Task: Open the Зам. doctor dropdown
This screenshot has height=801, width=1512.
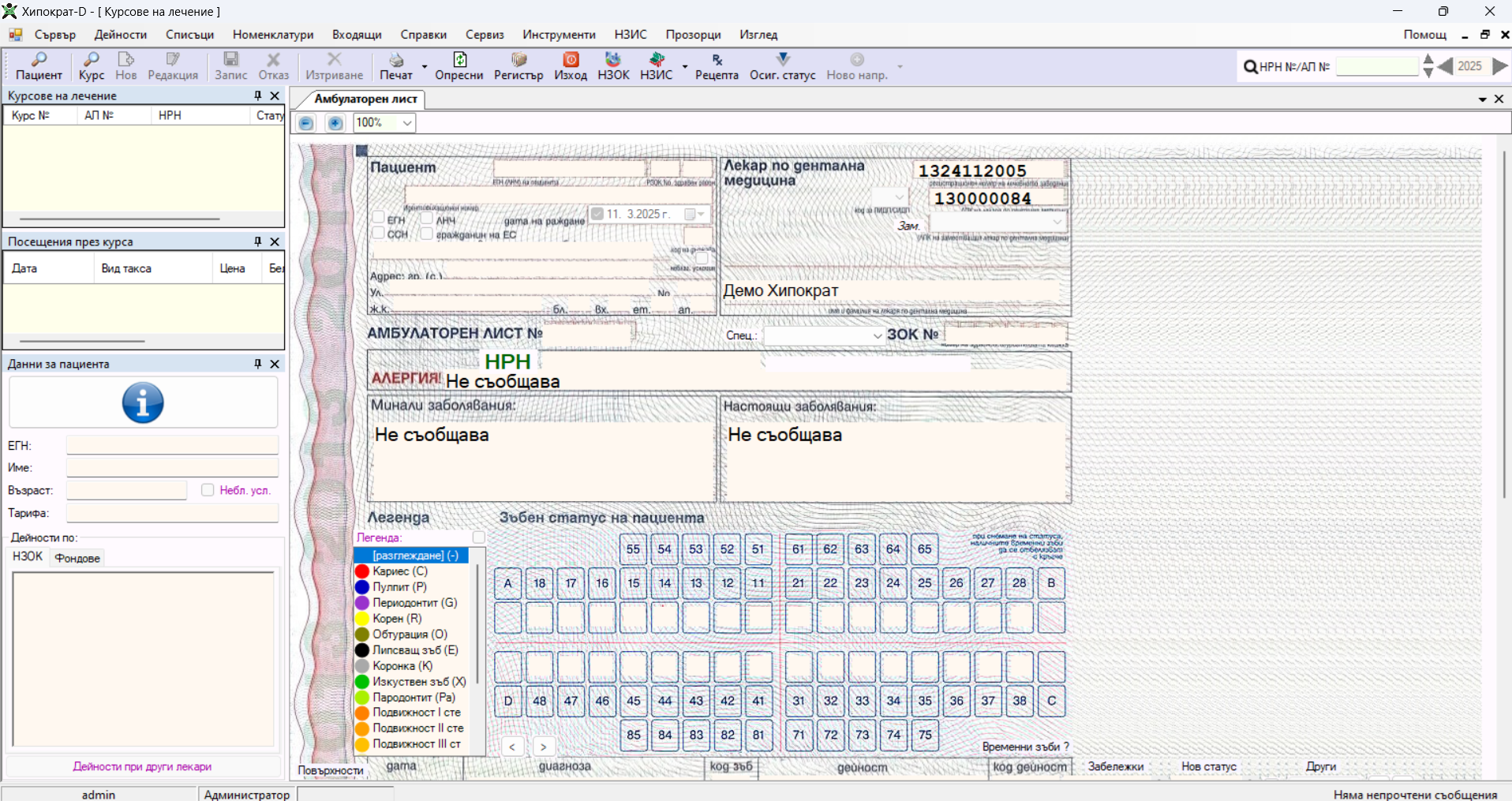Action: 1057,223
